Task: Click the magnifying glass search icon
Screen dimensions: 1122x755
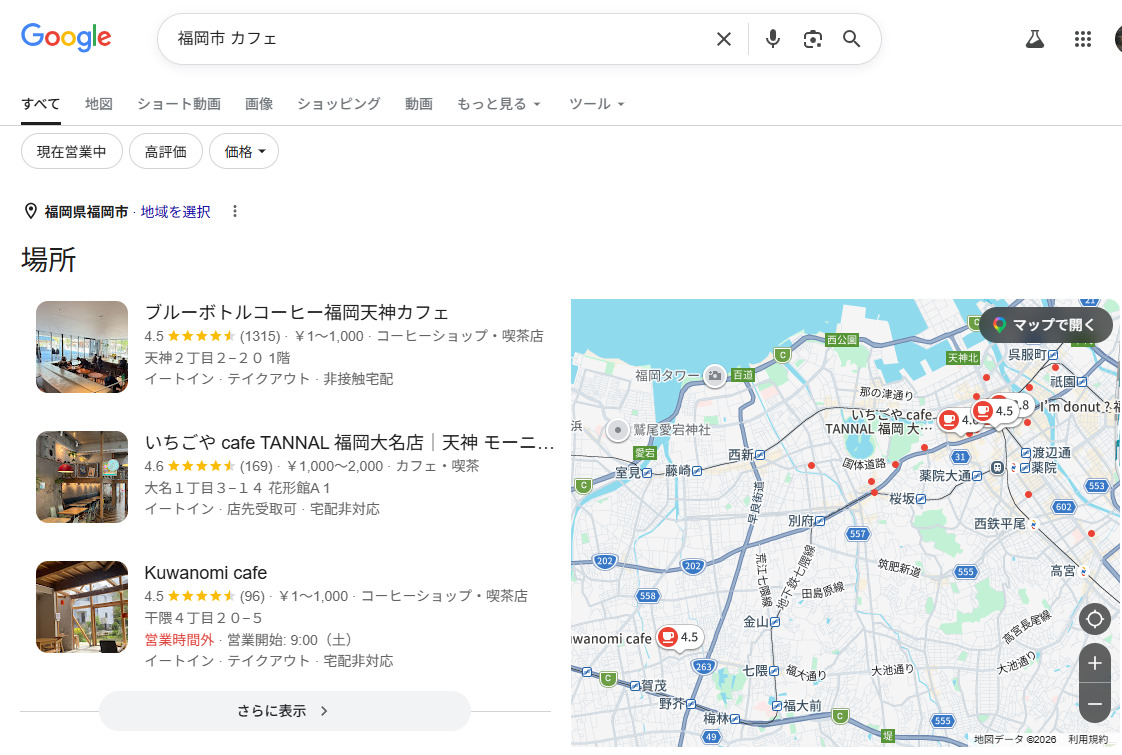Action: (852, 39)
